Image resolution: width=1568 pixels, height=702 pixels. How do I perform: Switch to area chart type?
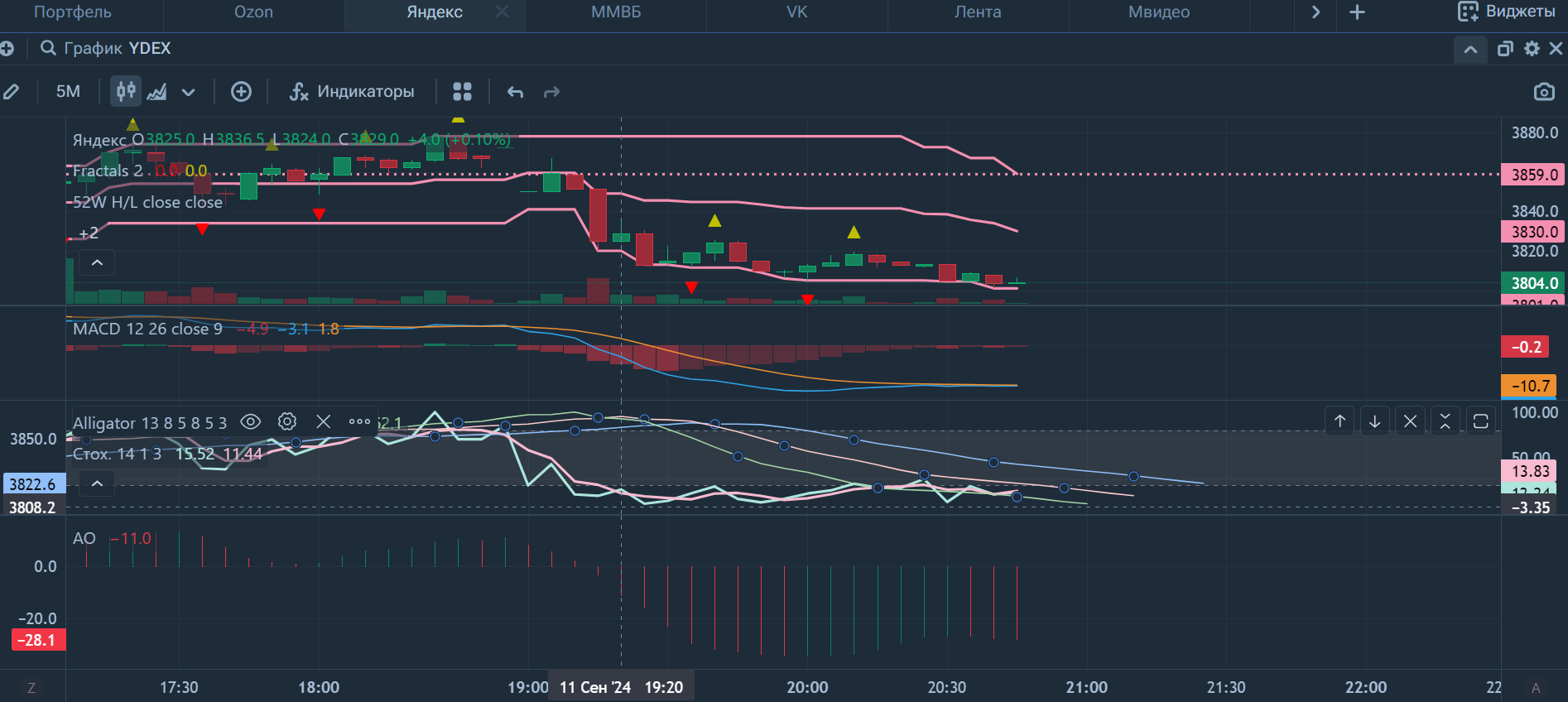[156, 92]
